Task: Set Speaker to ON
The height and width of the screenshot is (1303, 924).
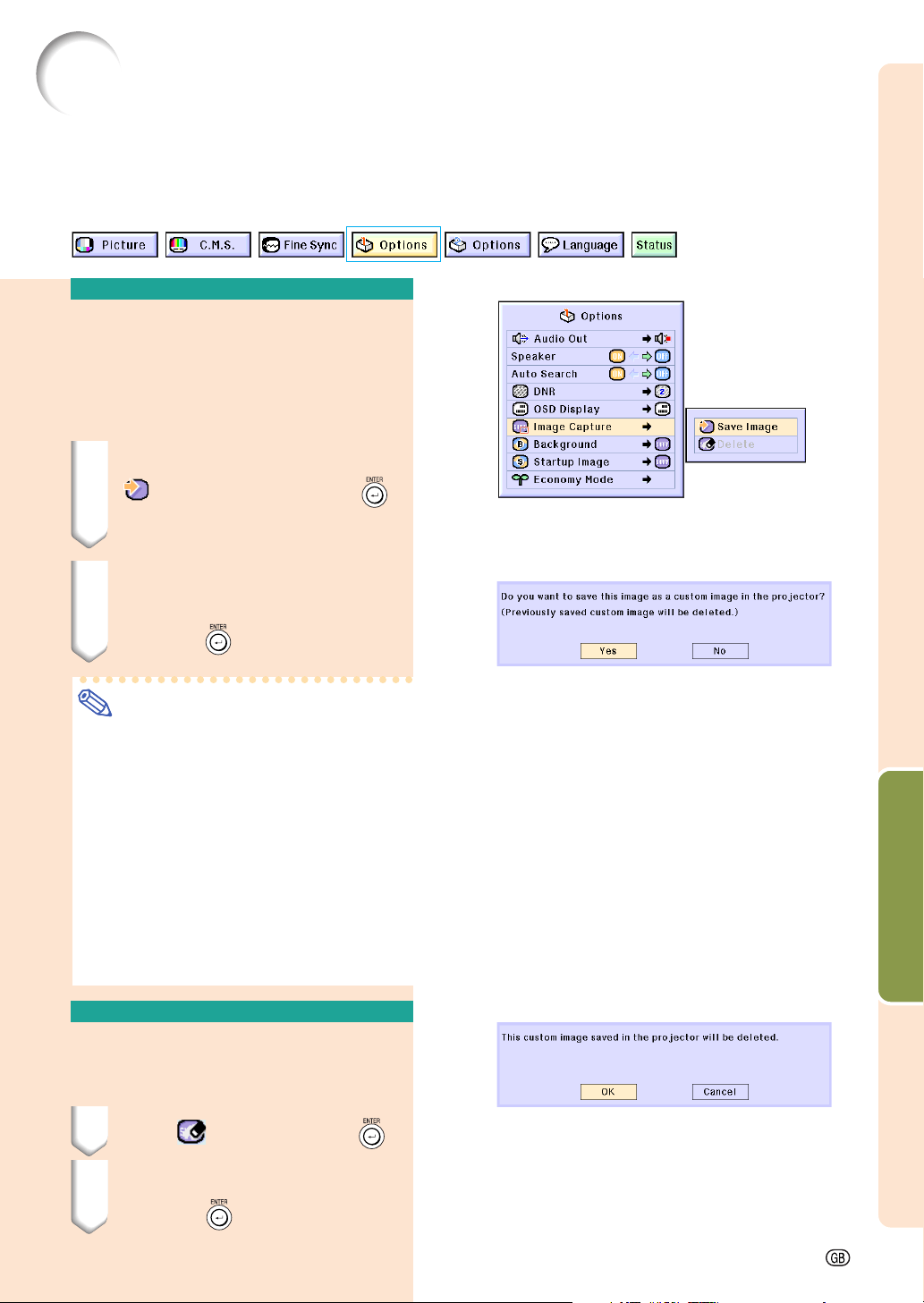Action: click(x=617, y=357)
